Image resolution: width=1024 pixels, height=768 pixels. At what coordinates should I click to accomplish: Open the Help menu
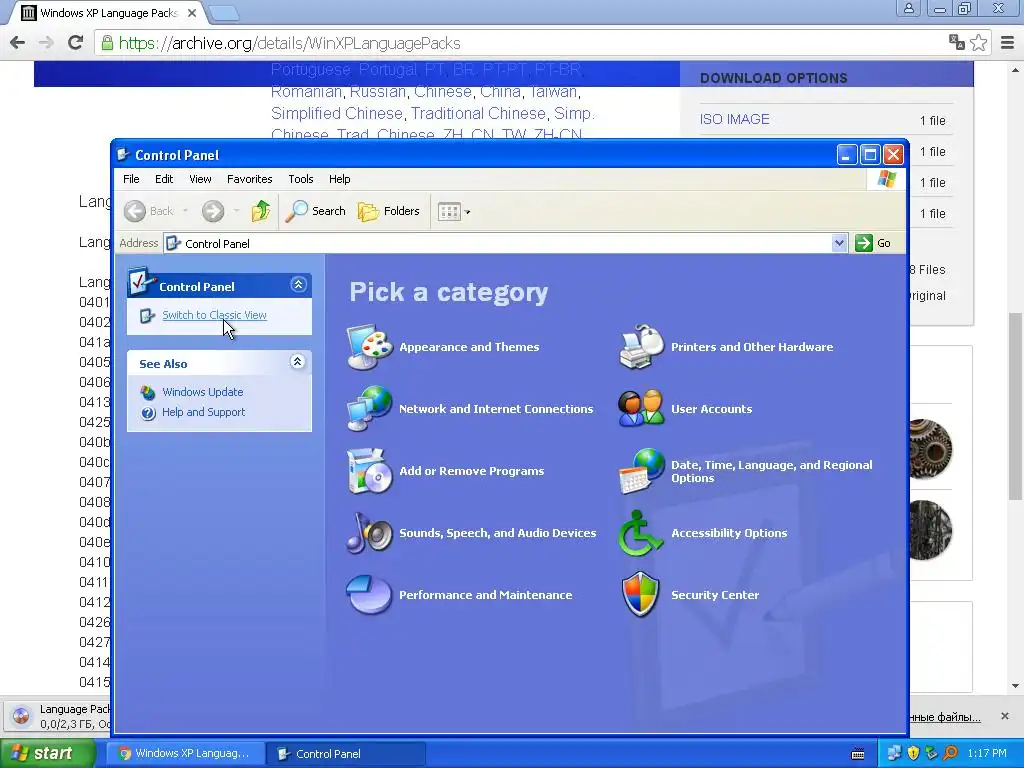pos(340,179)
